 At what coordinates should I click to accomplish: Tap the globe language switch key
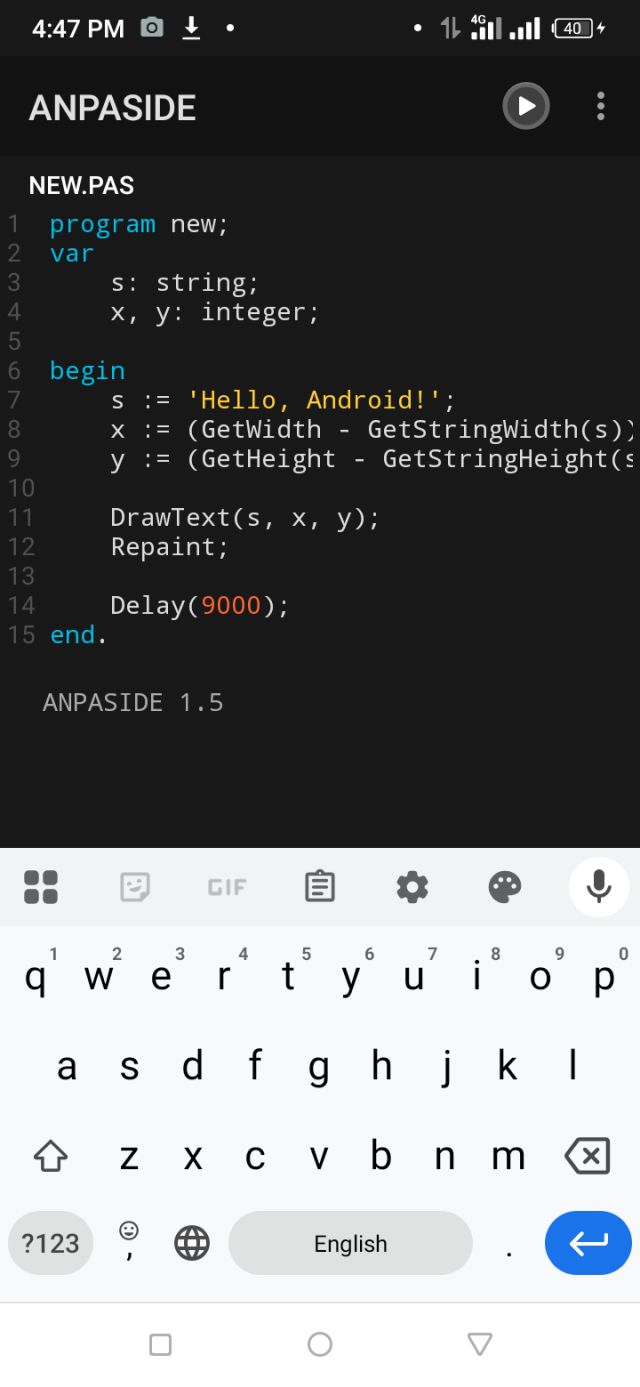192,1243
